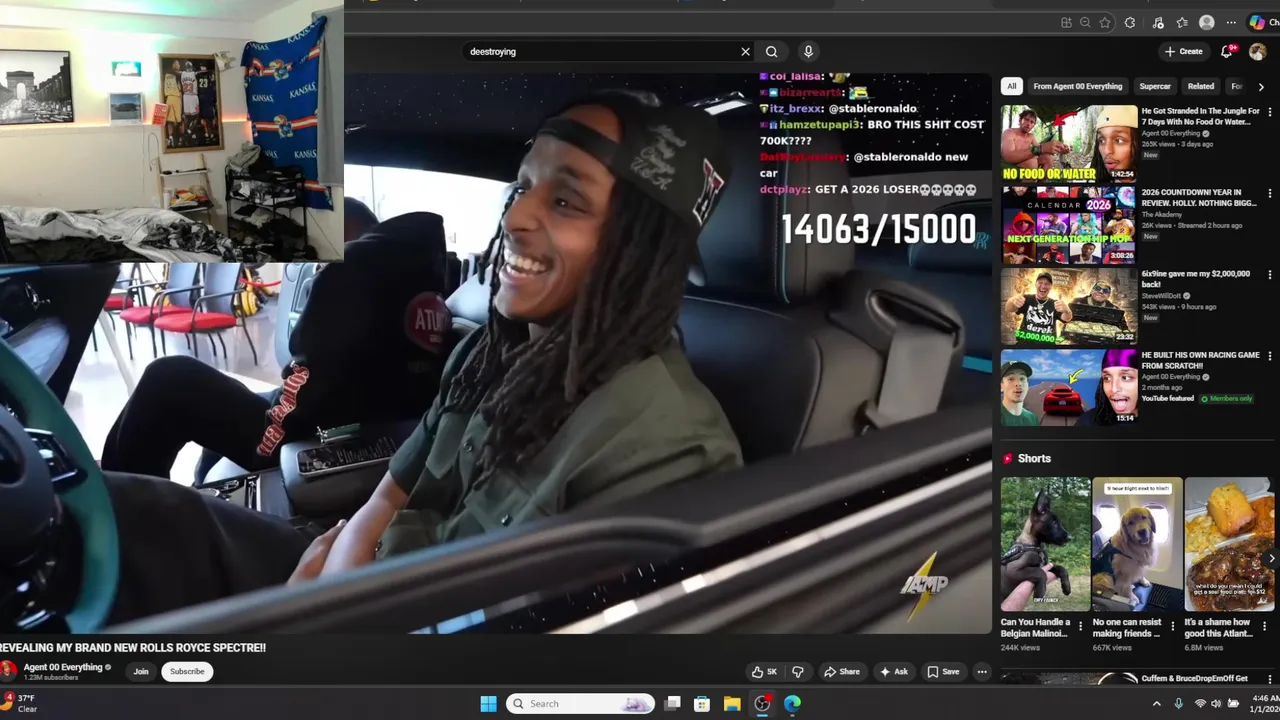The image size is (1280, 720).
Task: Click the system tray microphone icon
Action: (1179, 704)
